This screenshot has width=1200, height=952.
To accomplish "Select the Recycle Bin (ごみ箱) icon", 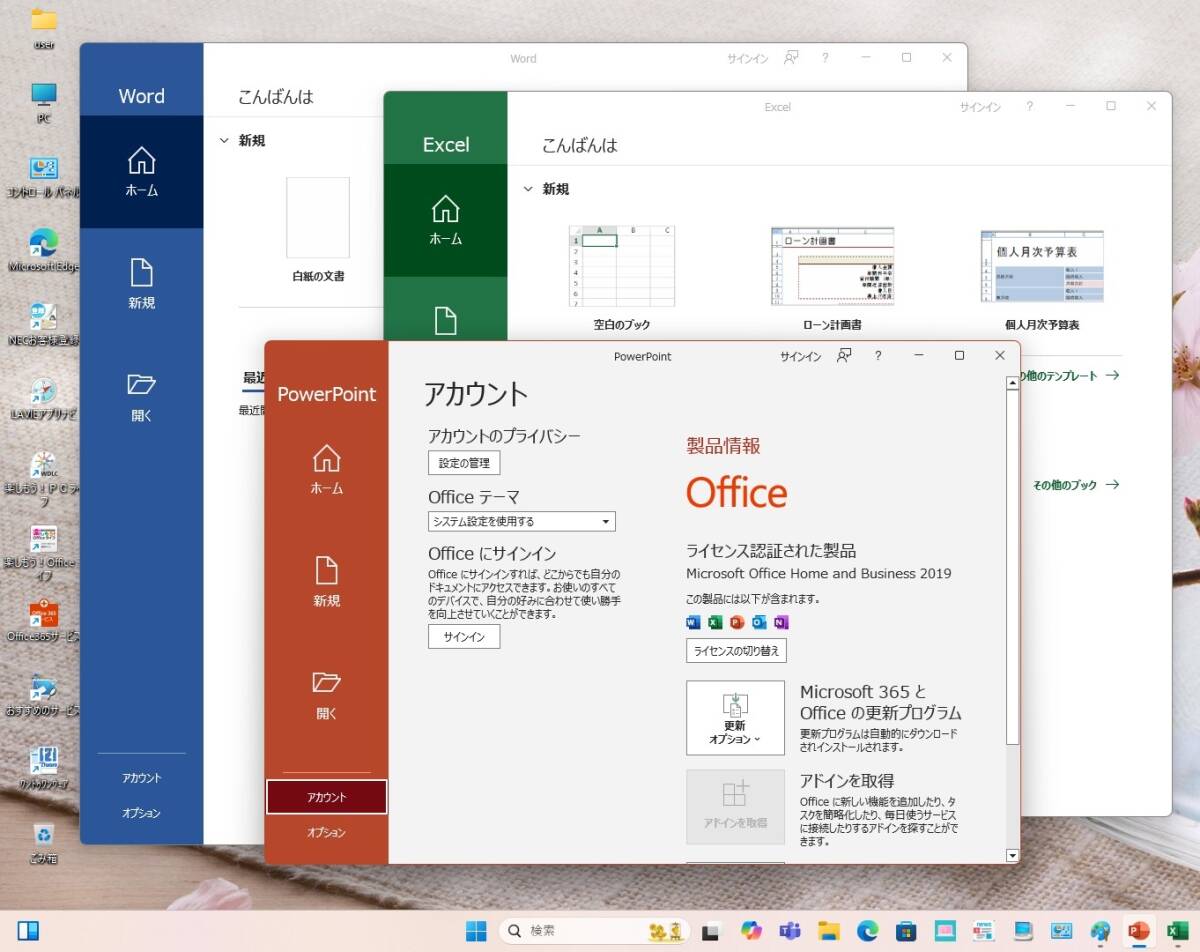I will coord(44,843).
